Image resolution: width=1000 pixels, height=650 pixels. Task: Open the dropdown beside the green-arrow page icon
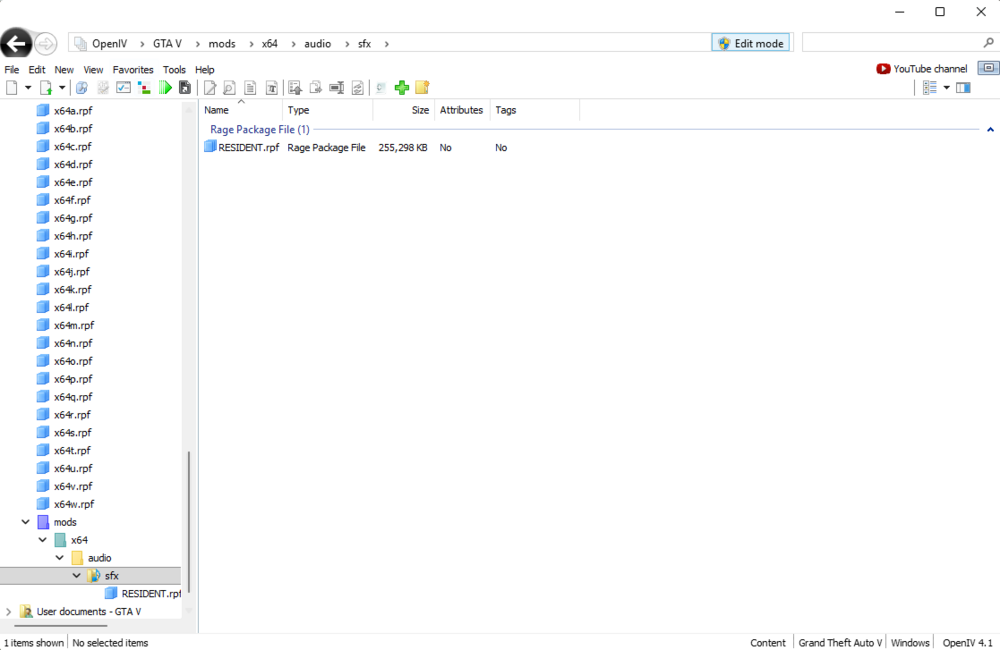coord(62,87)
